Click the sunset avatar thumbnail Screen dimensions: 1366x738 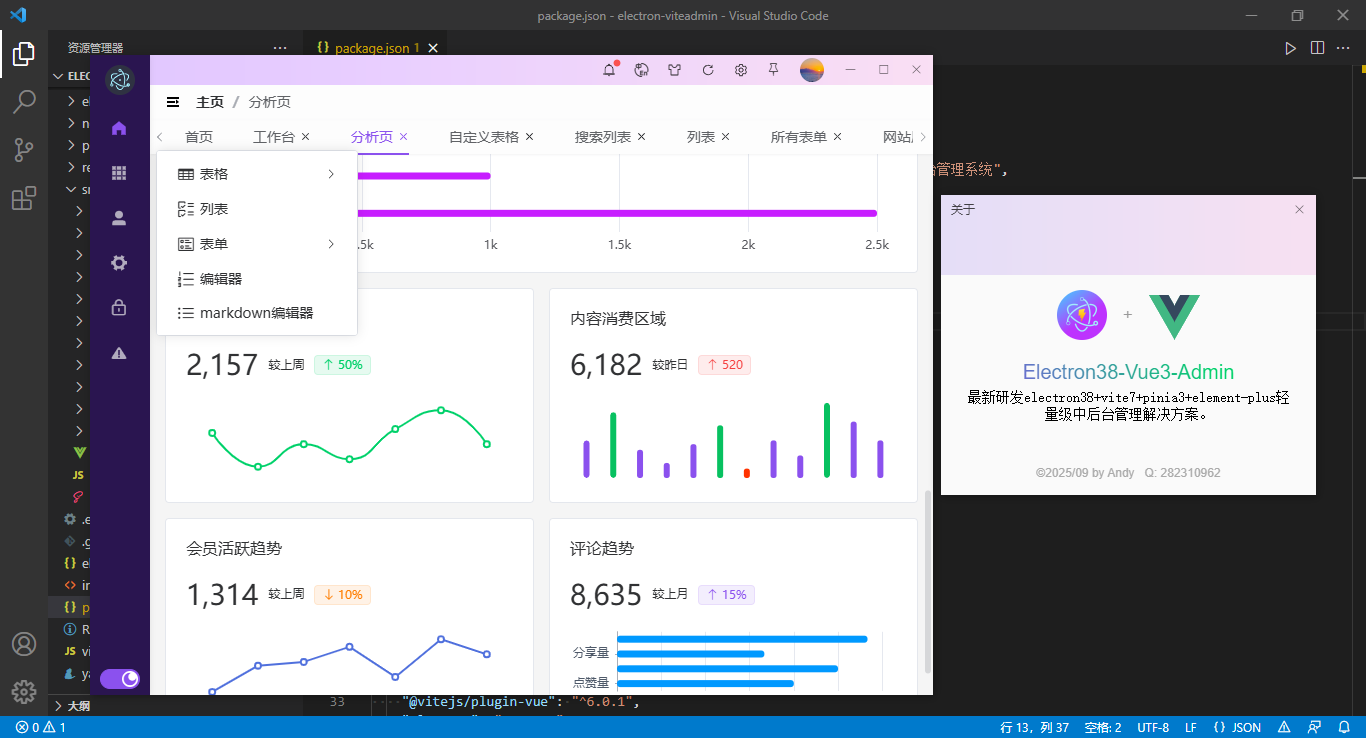811,70
